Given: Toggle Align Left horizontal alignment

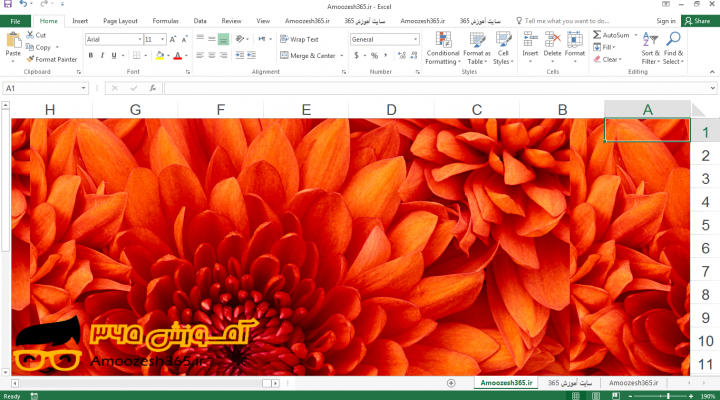Looking at the screenshot, I should (x=200, y=56).
